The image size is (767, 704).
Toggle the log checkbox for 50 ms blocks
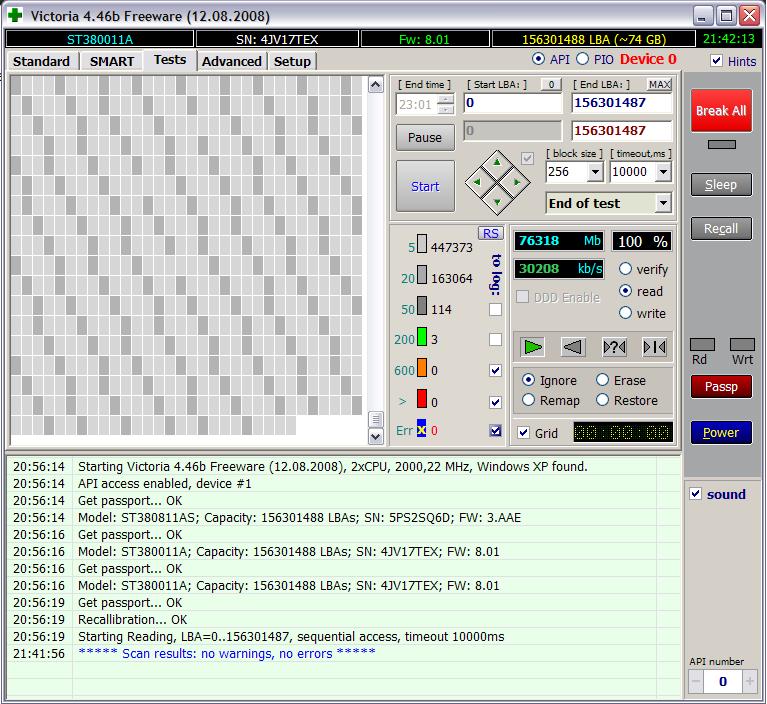coord(496,309)
